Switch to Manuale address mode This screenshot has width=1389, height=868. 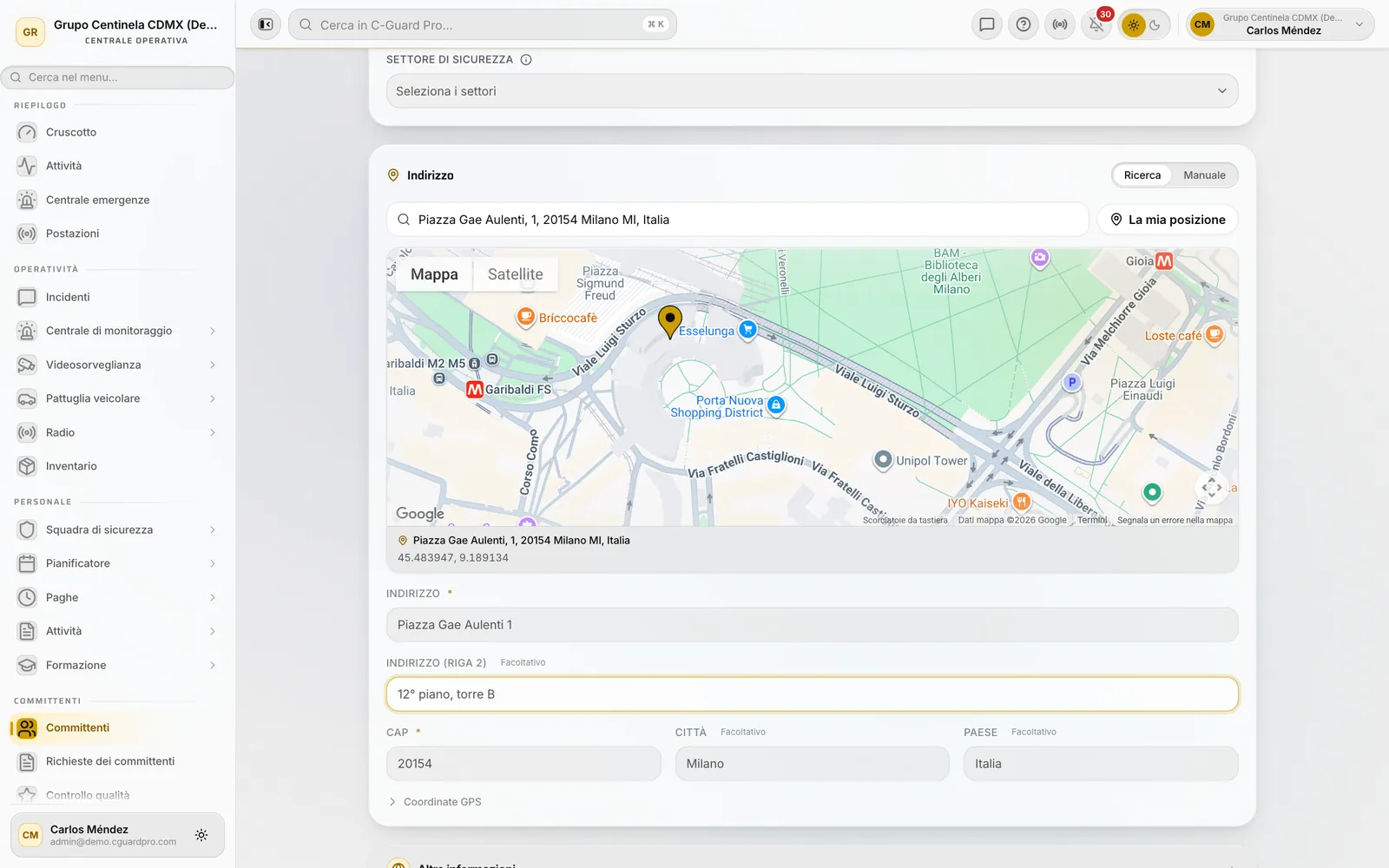click(1204, 175)
